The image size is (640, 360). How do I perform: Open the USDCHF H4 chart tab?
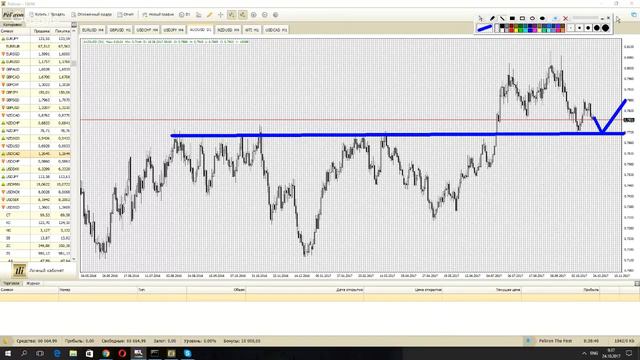pos(147,30)
